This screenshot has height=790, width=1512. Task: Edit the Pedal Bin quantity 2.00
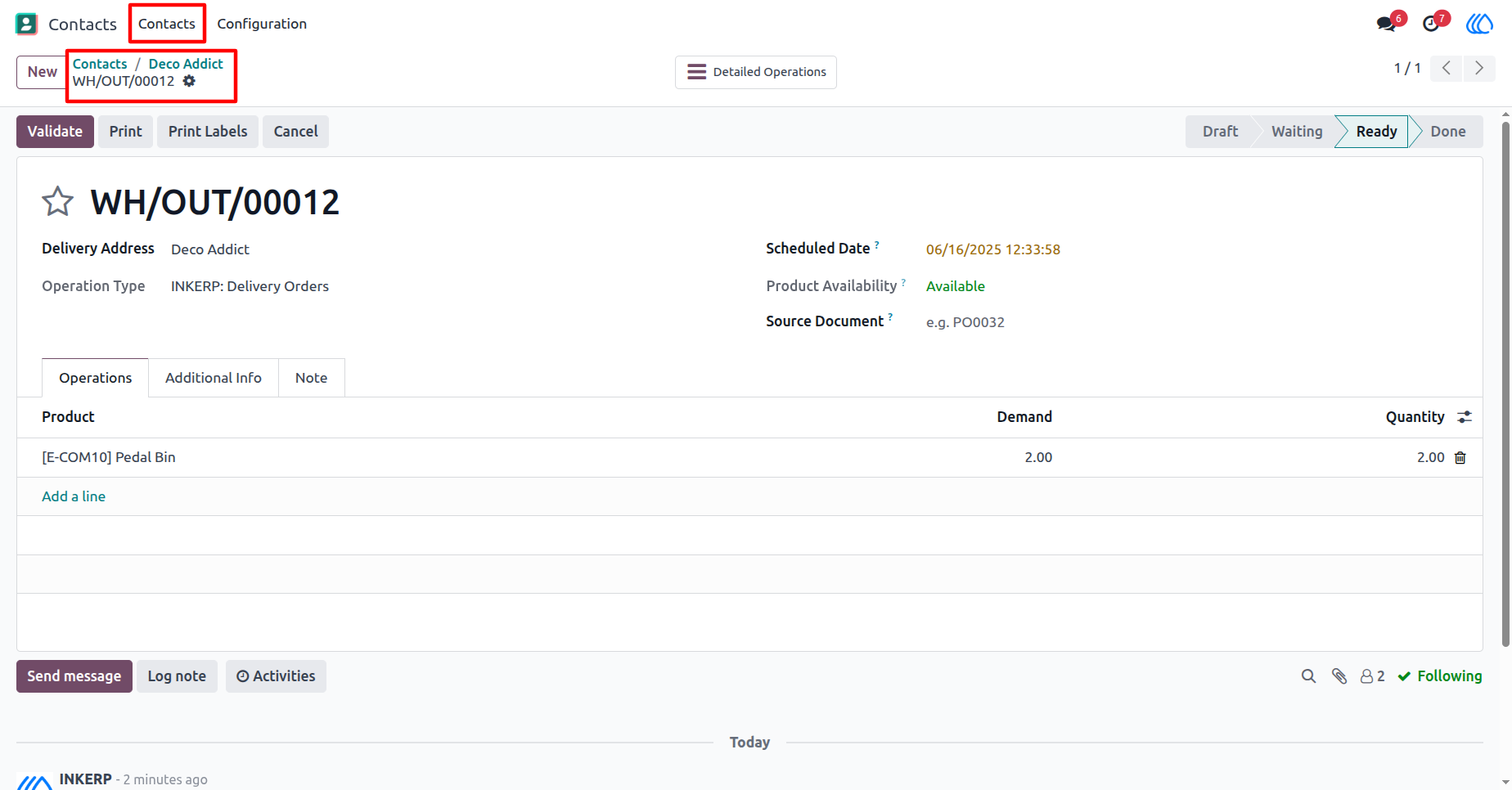(1430, 458)
